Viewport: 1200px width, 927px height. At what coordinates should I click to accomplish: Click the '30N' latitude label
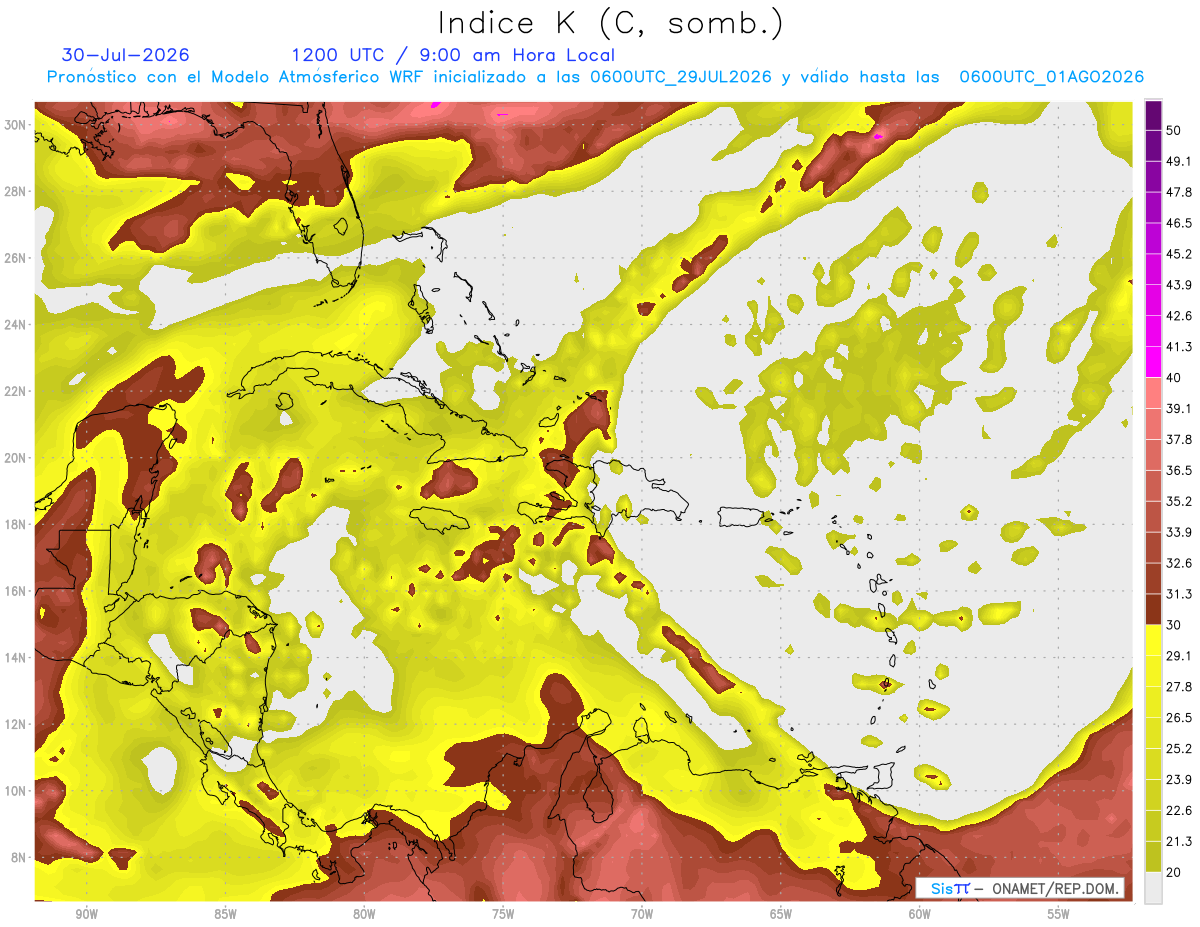(15, 124)
